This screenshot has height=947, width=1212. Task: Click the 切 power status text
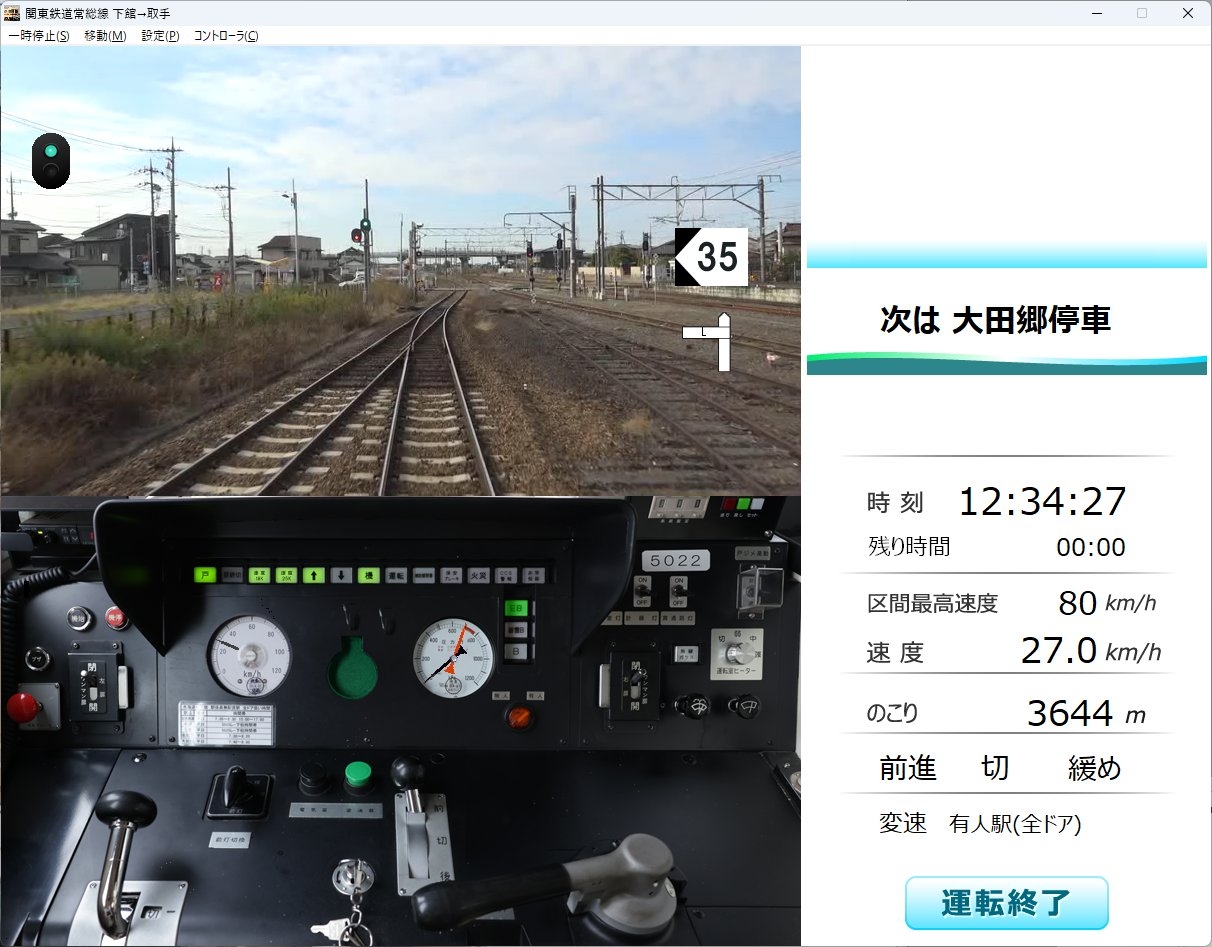[x=995, y=768]
